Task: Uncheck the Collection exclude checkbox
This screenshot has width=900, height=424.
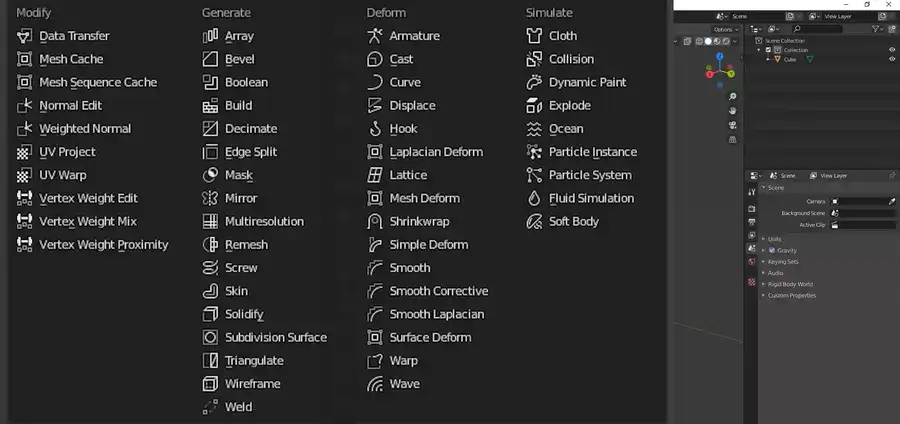Action: [x=769, y=50]
